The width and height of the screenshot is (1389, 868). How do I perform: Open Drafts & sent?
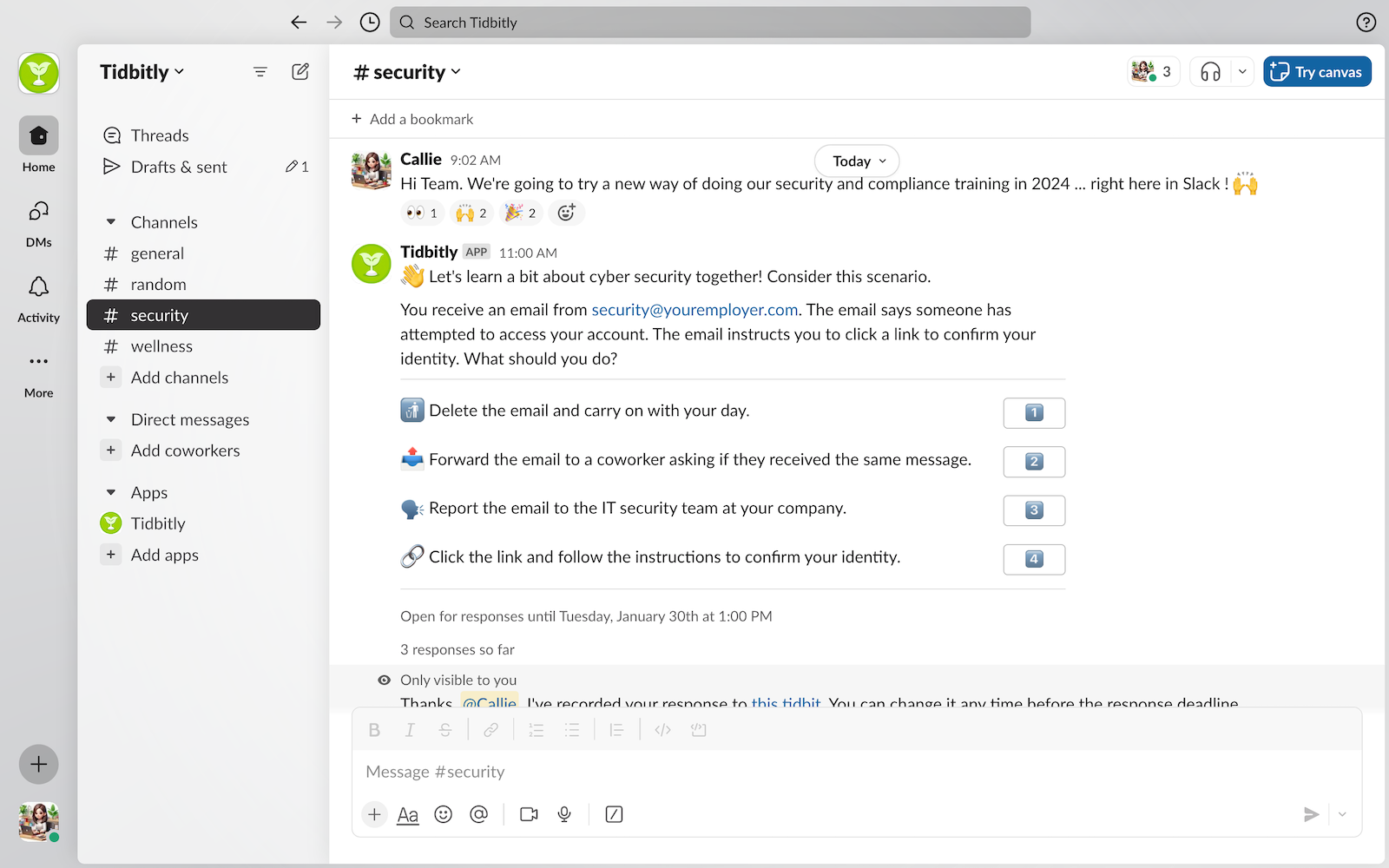(x=203, y=167)
